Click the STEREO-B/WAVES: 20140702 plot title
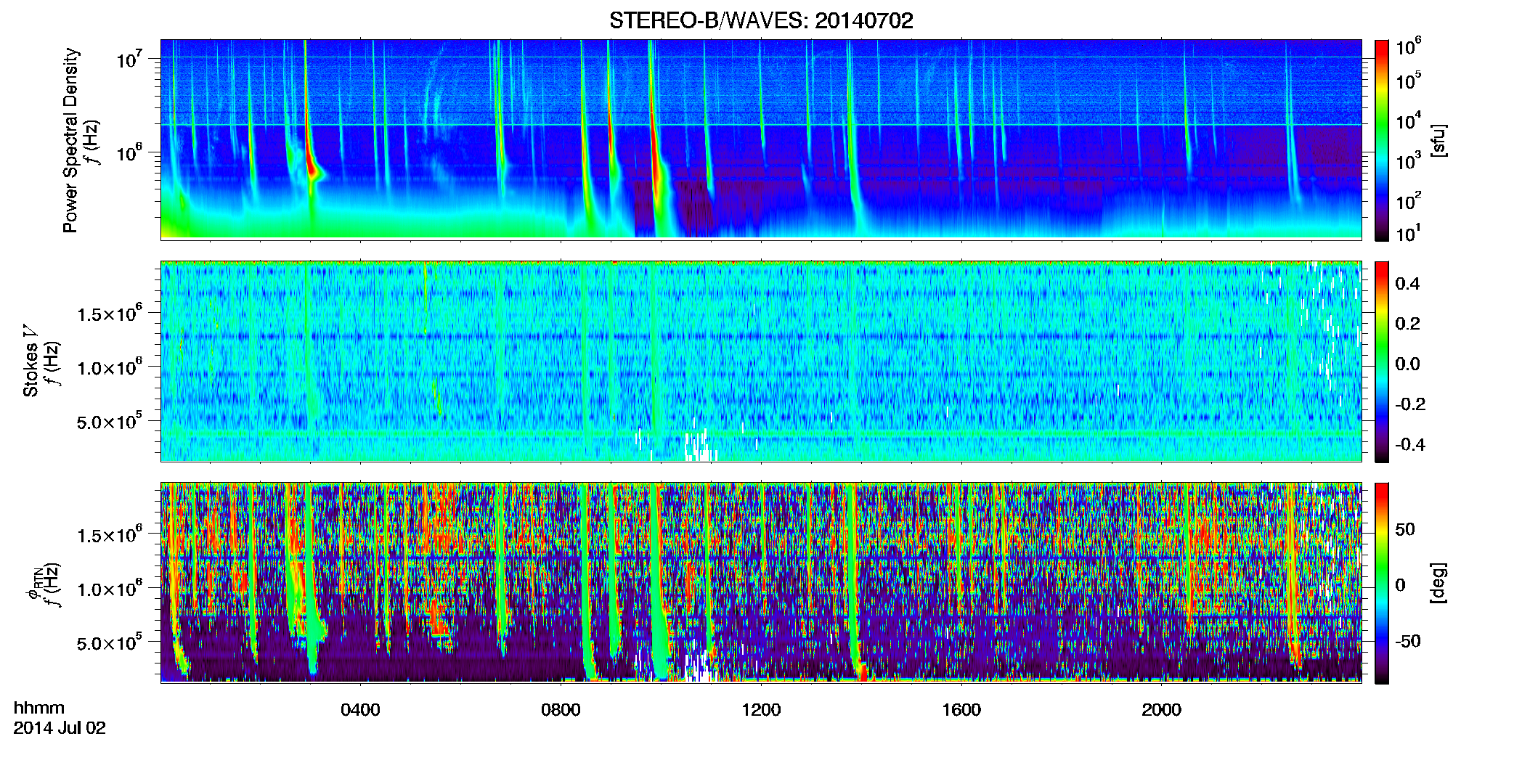Image resolution: width=1522 pixels, height=784 pixels. [761, 20]
